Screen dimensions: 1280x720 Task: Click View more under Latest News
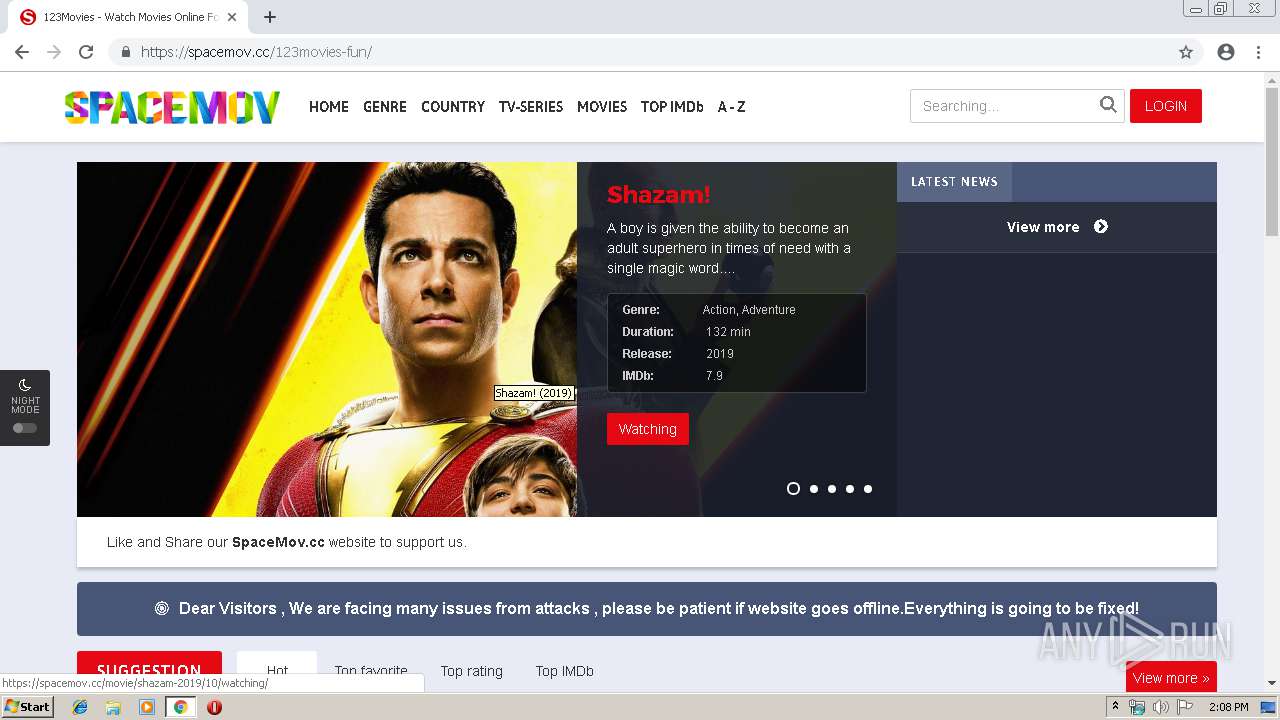(1043, 227)
